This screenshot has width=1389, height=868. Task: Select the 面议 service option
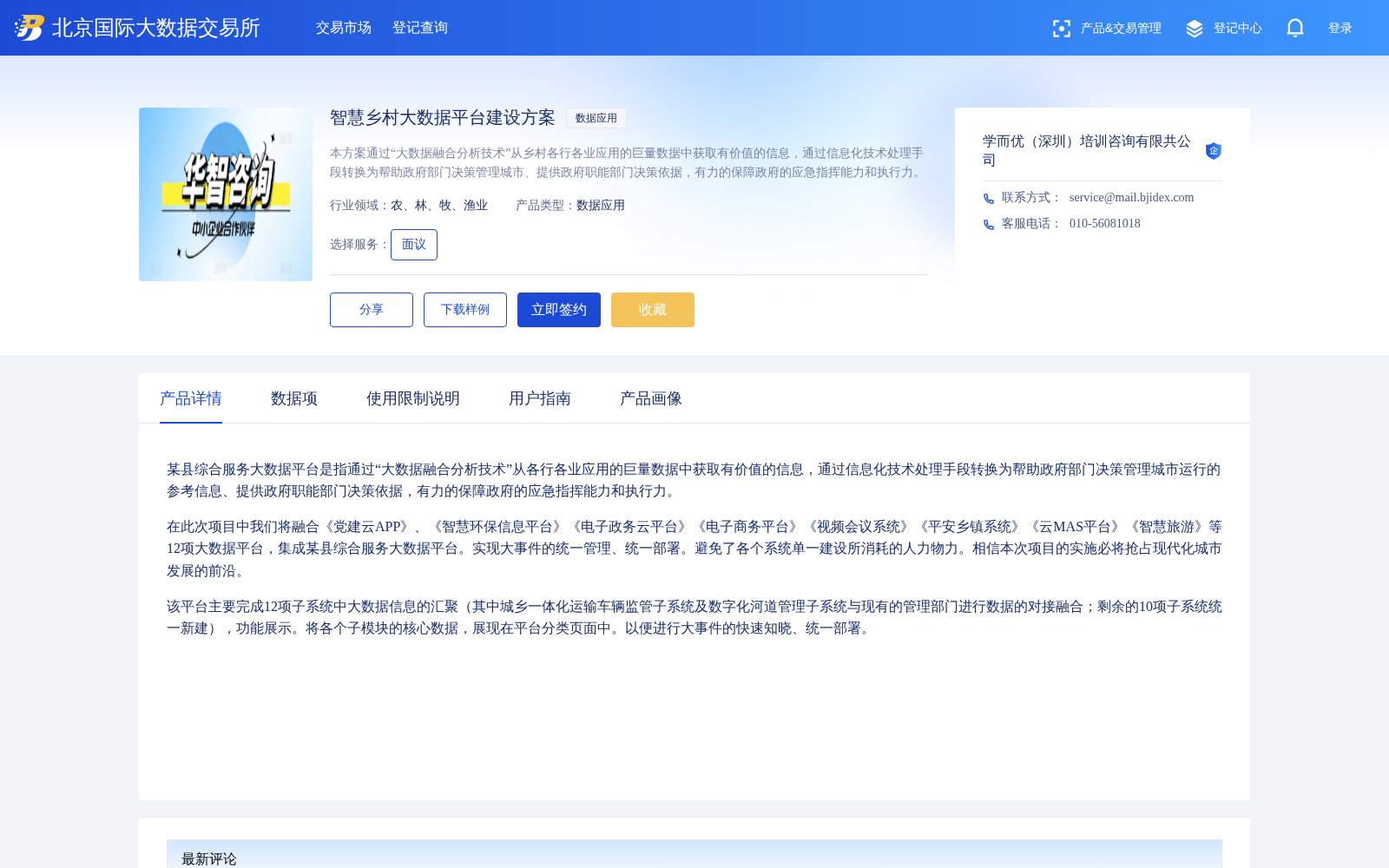pos(414,245)
